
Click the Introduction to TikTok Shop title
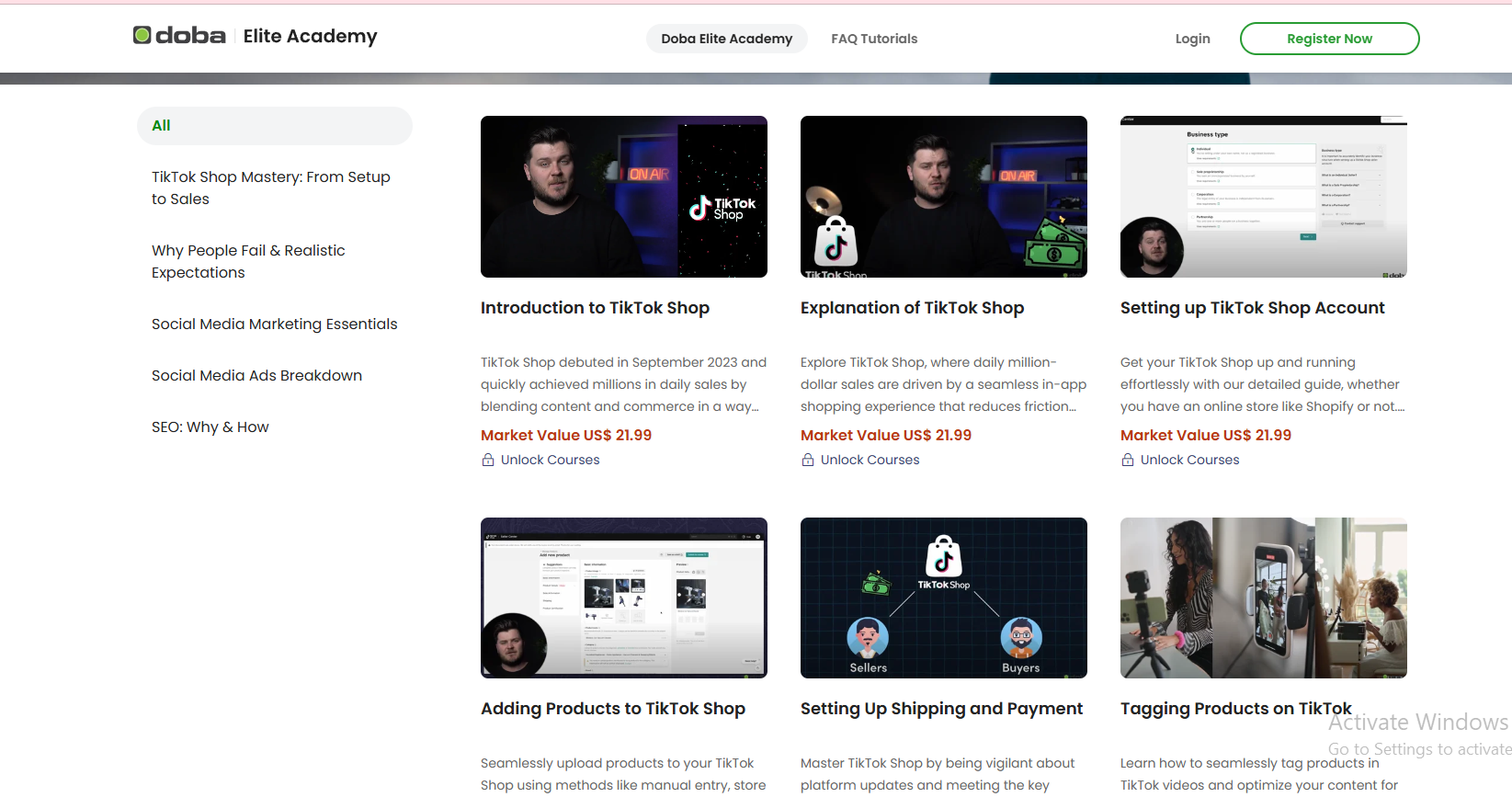595,308
